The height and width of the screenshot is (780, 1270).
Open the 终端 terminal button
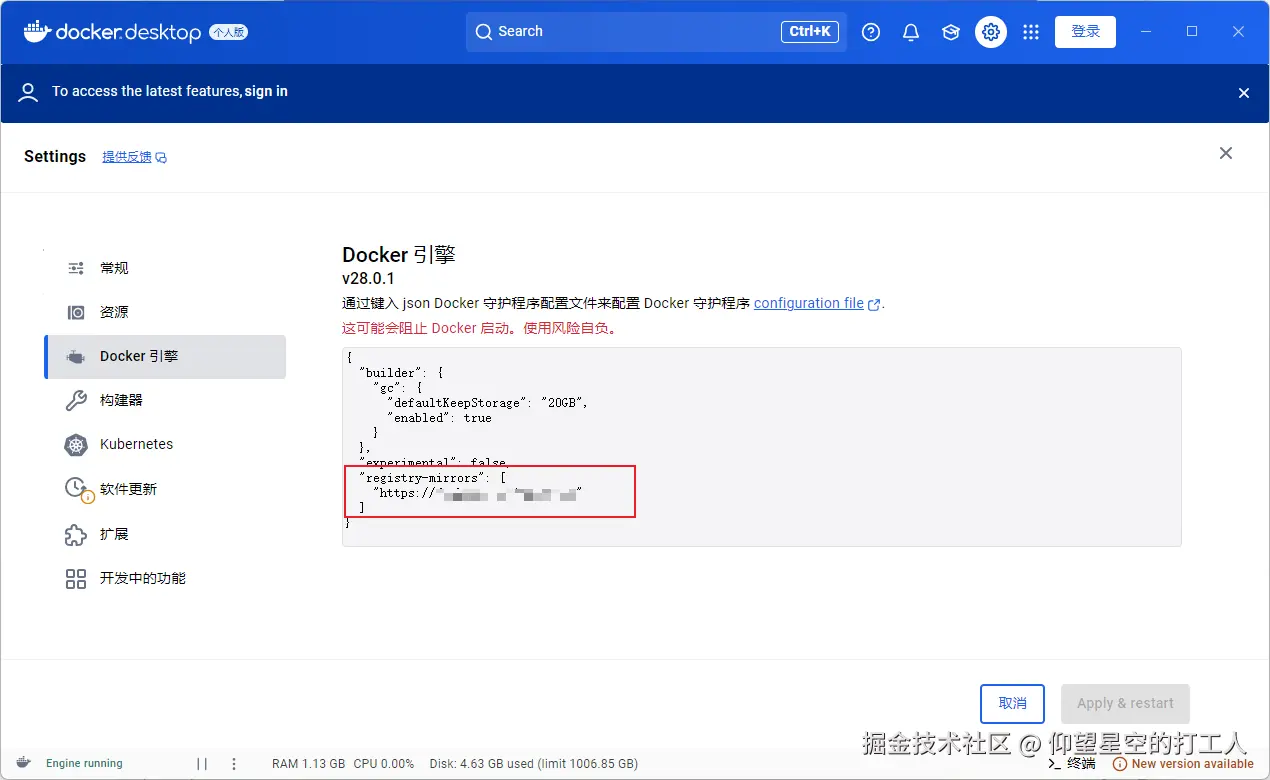[x=1071, y=764]
